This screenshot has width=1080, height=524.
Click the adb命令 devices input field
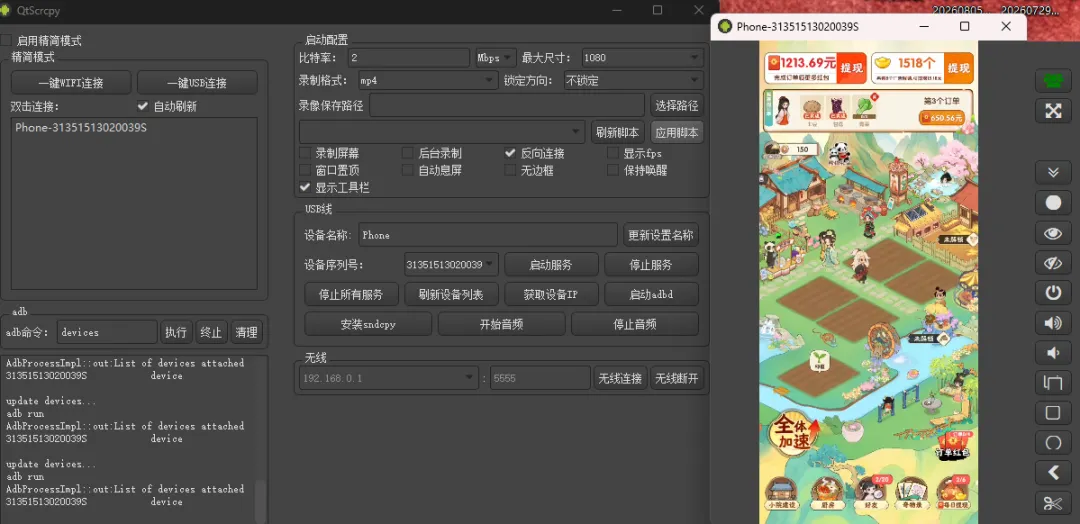pyautogui.click(x=107, y=332)
